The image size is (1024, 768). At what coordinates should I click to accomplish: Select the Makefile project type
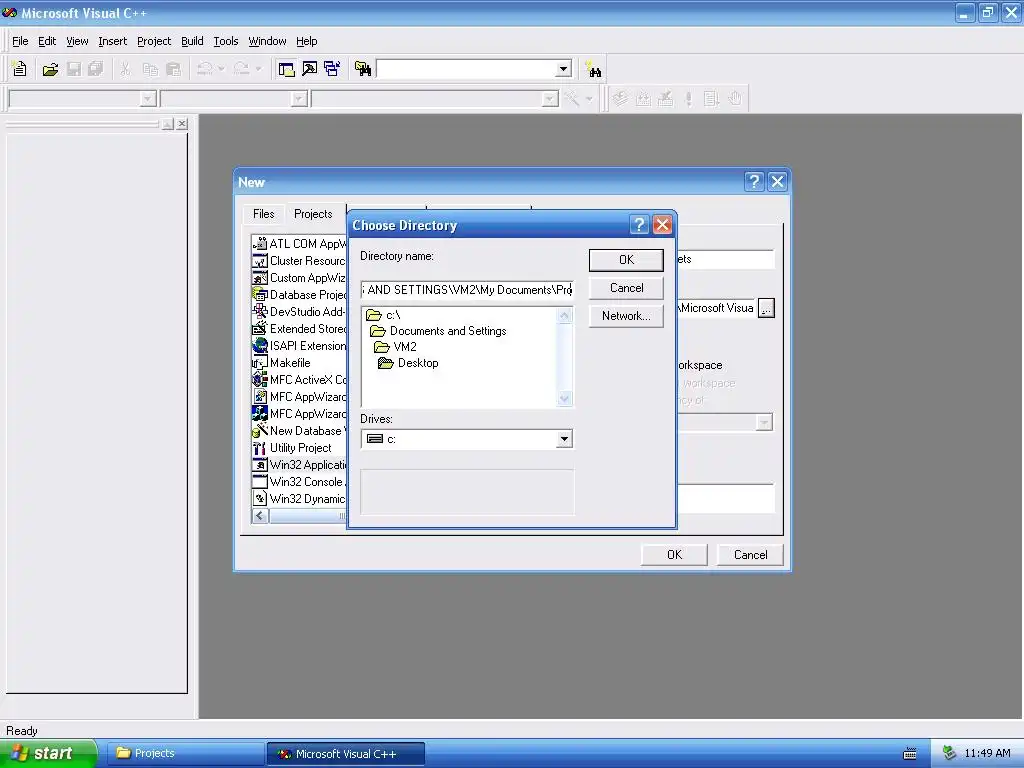click(281, 363)
